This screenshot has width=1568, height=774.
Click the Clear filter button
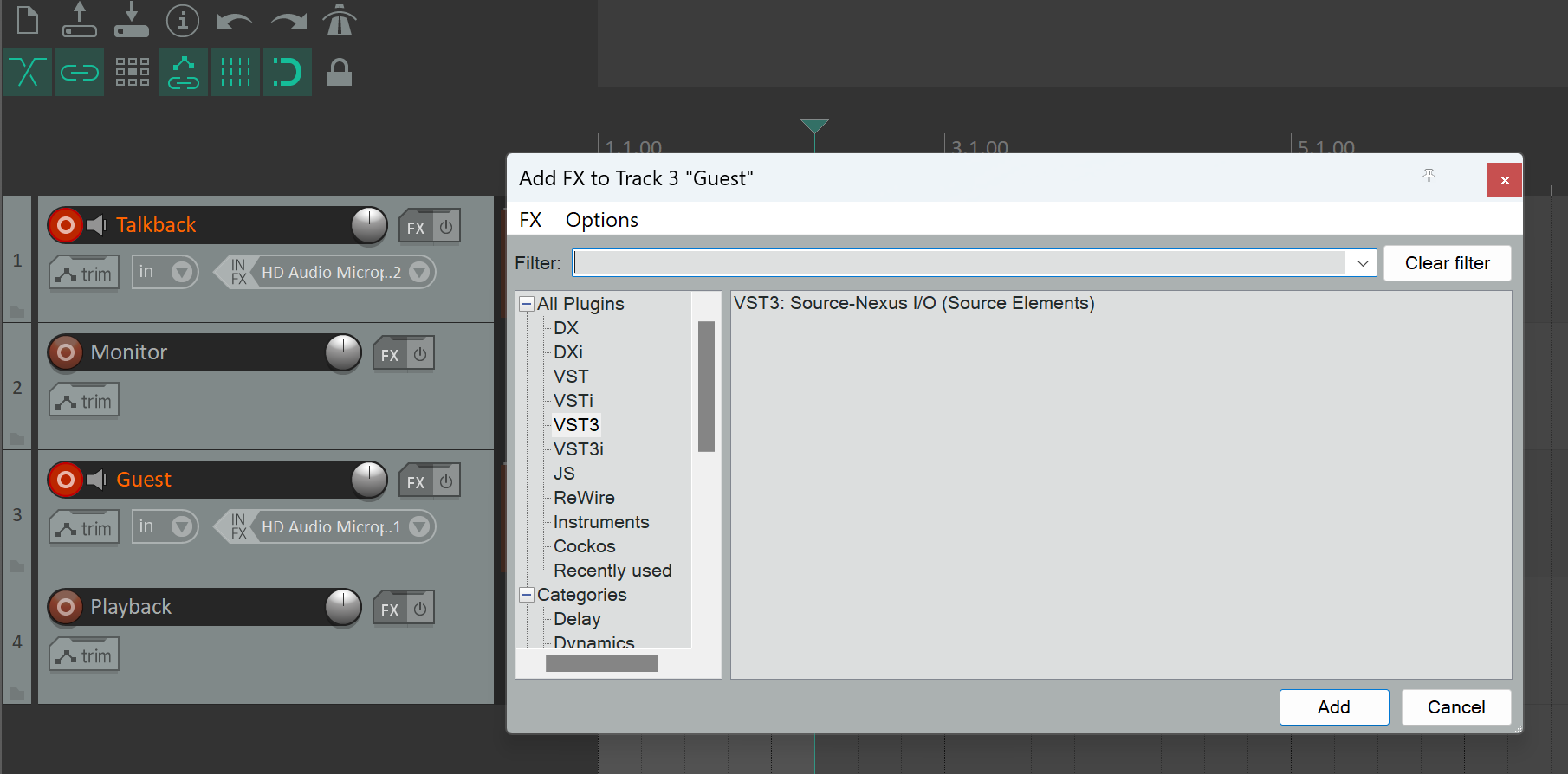click(x=1447, y=263)
